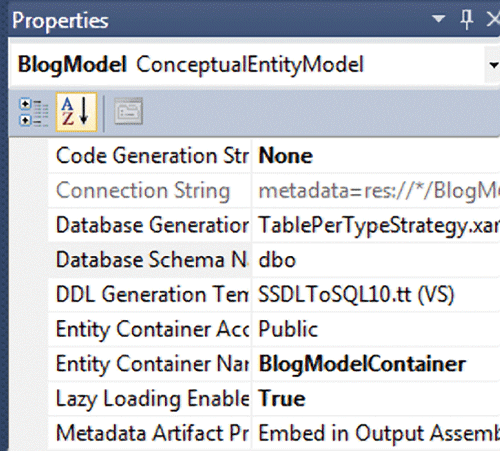Expand the BlogModel object selector dropdown
Viewport: 500px width, 451px height.
tap(493, 65)
